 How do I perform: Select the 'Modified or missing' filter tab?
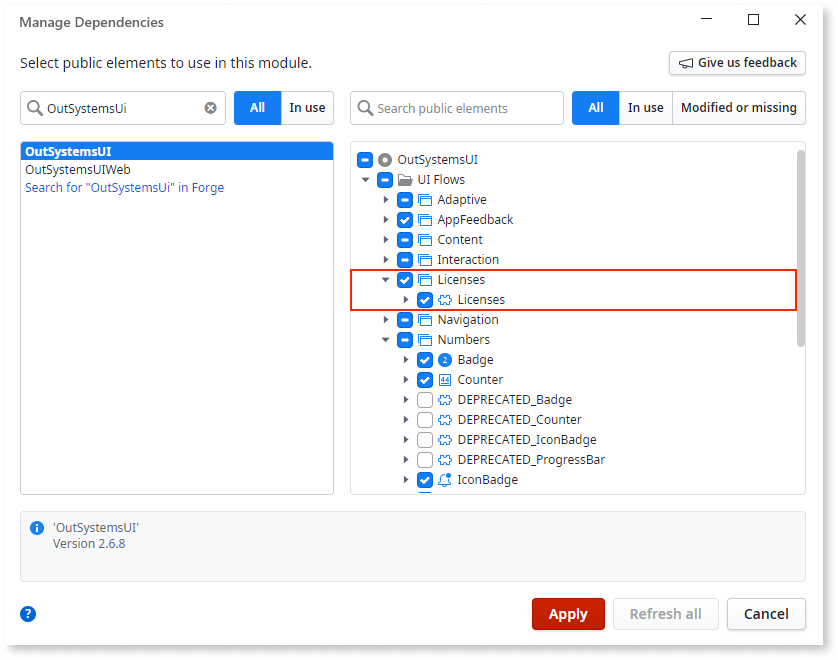pos(738,108)
